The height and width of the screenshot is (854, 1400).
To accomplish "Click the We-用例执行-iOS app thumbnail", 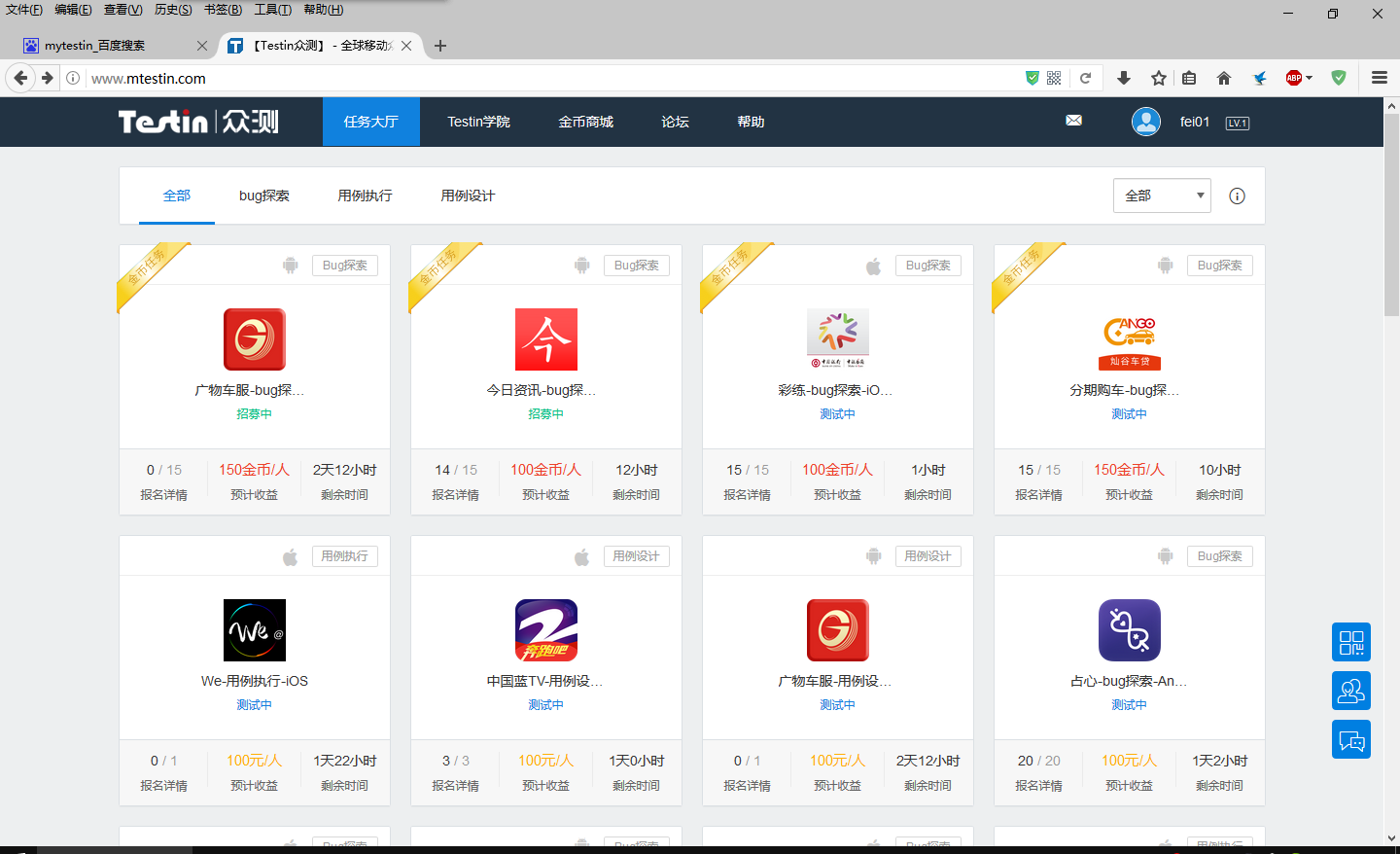I will tap(255, 630).
